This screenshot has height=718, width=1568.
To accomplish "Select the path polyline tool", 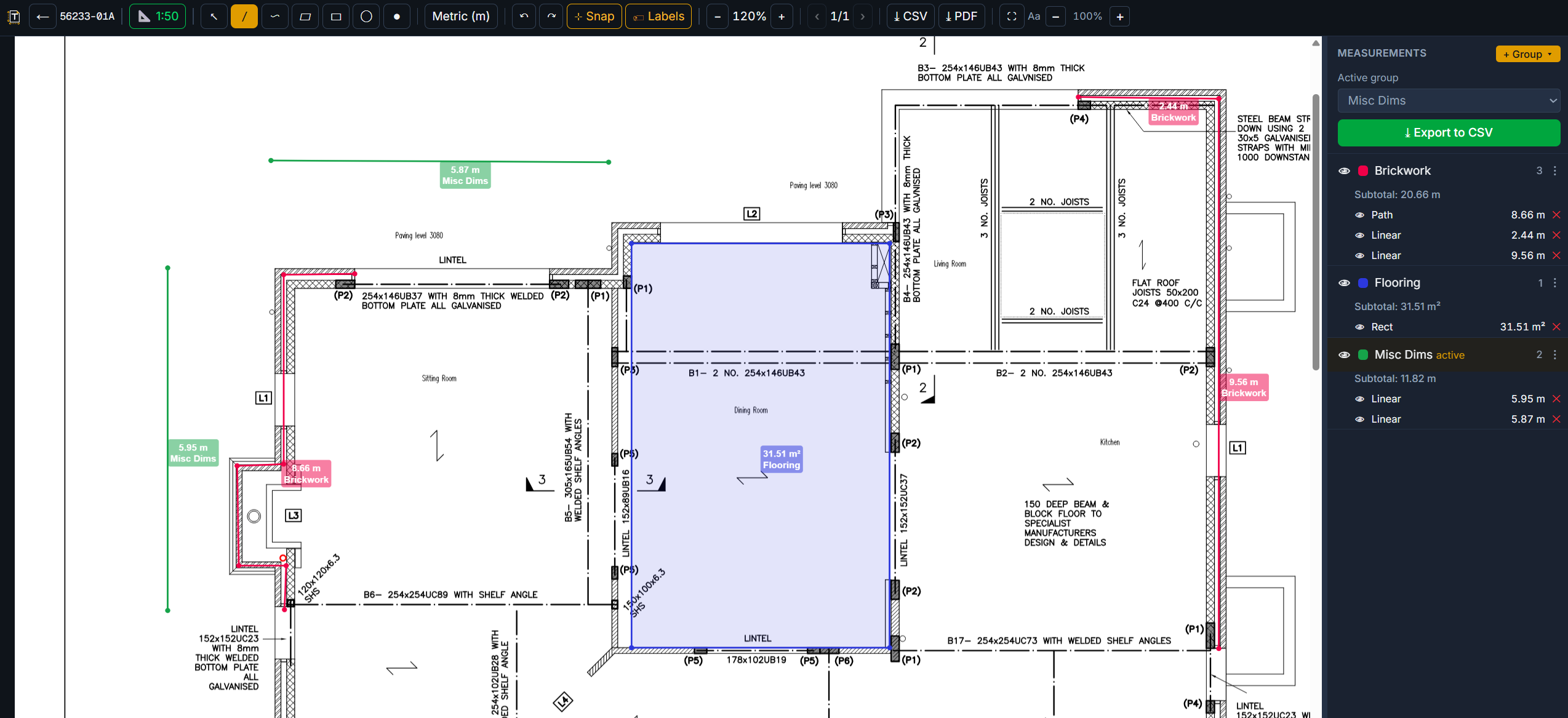I will coord(275,17).
